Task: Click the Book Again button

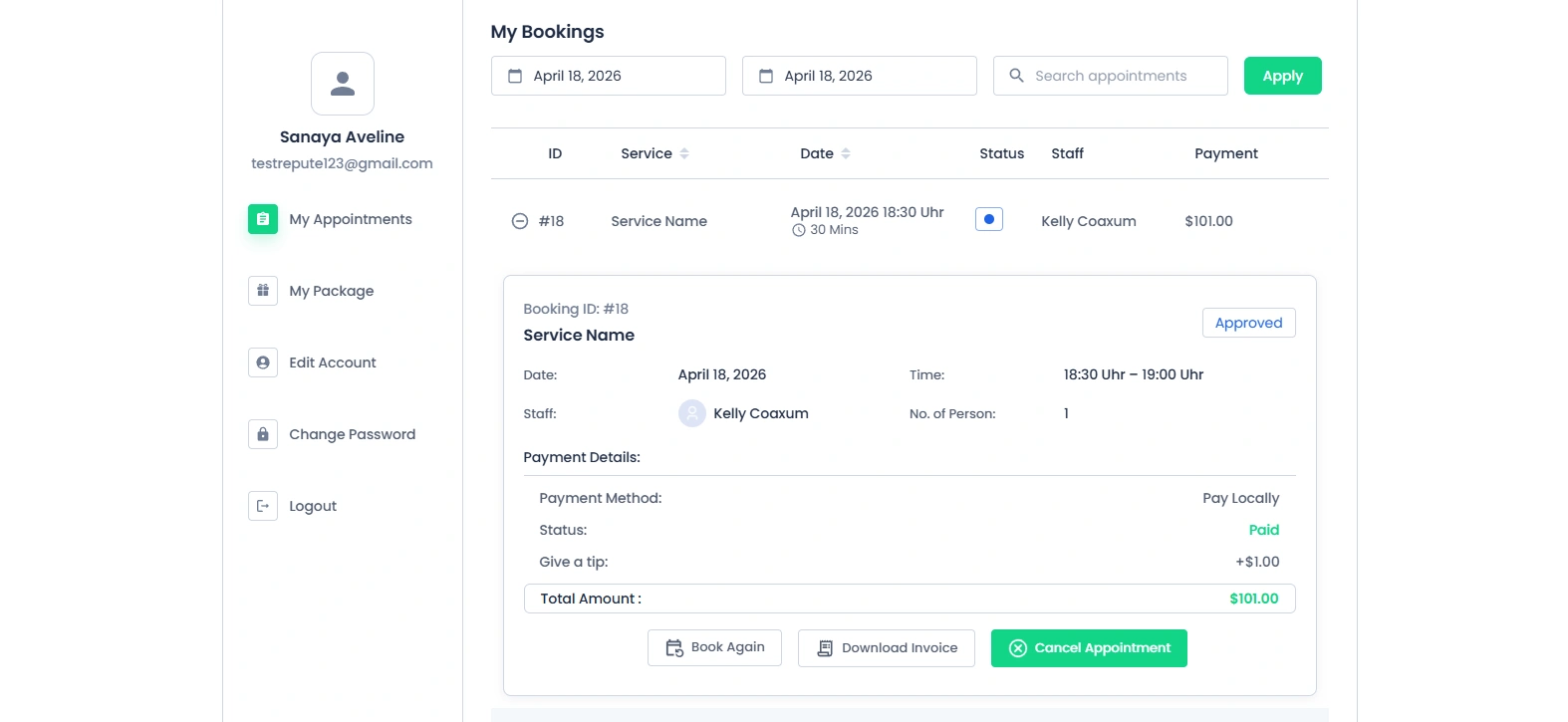Action: tap(714, 647)
